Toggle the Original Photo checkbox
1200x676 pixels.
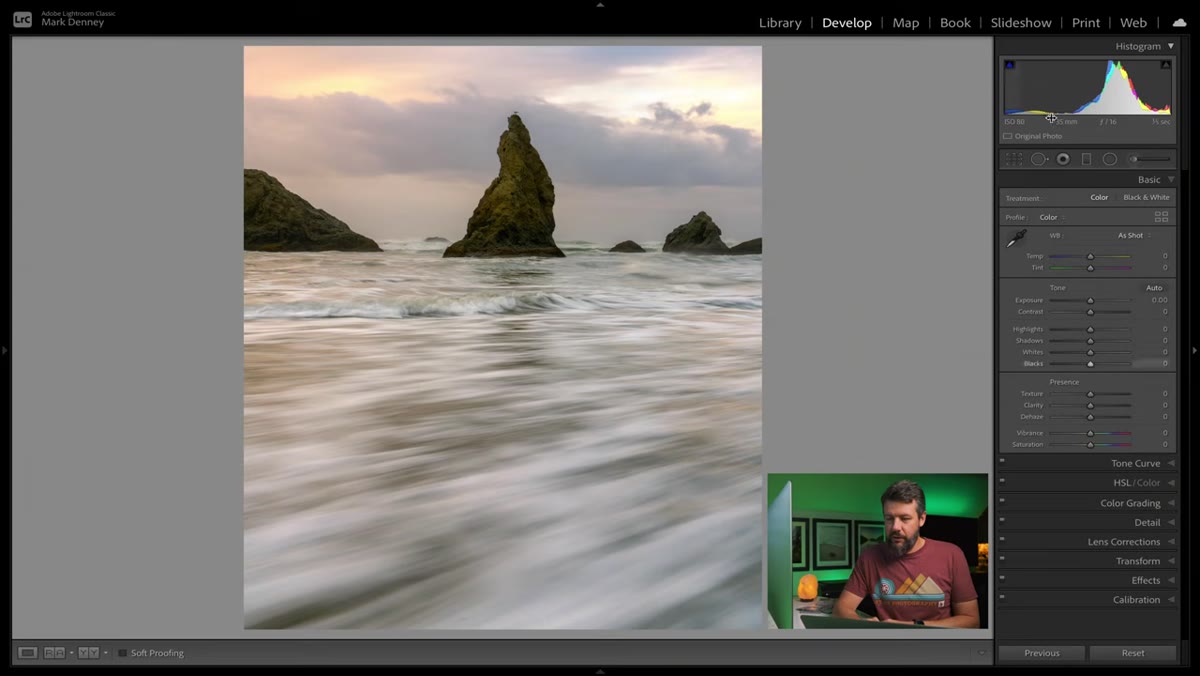tap(1007, 136)
